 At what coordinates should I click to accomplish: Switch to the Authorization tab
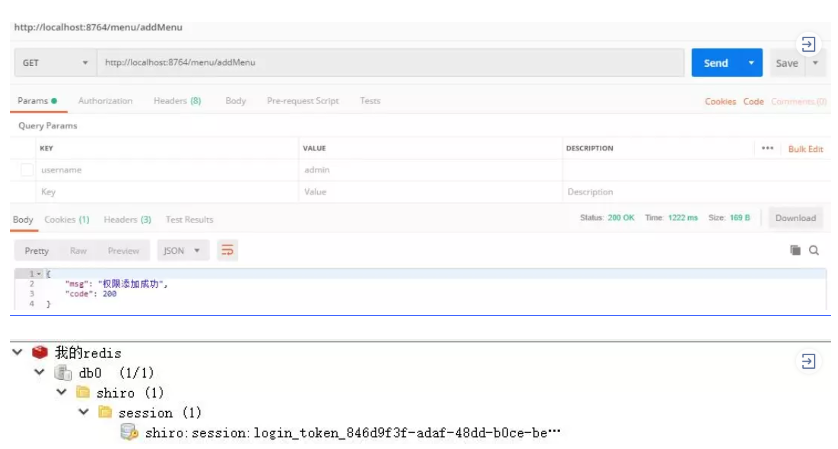[x=105, y=101]
